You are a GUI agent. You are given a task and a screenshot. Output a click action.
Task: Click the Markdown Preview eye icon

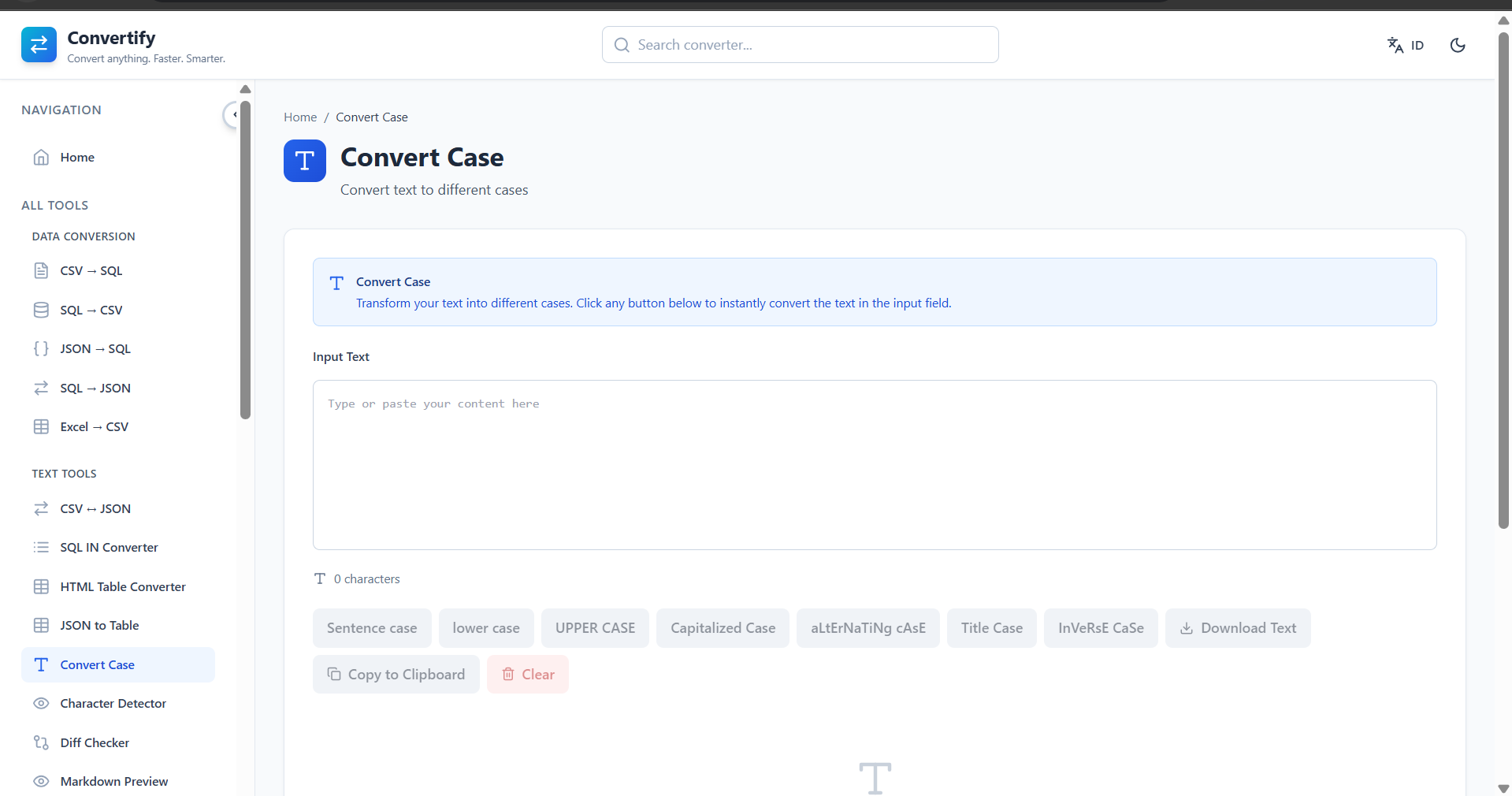coord(42,781)
